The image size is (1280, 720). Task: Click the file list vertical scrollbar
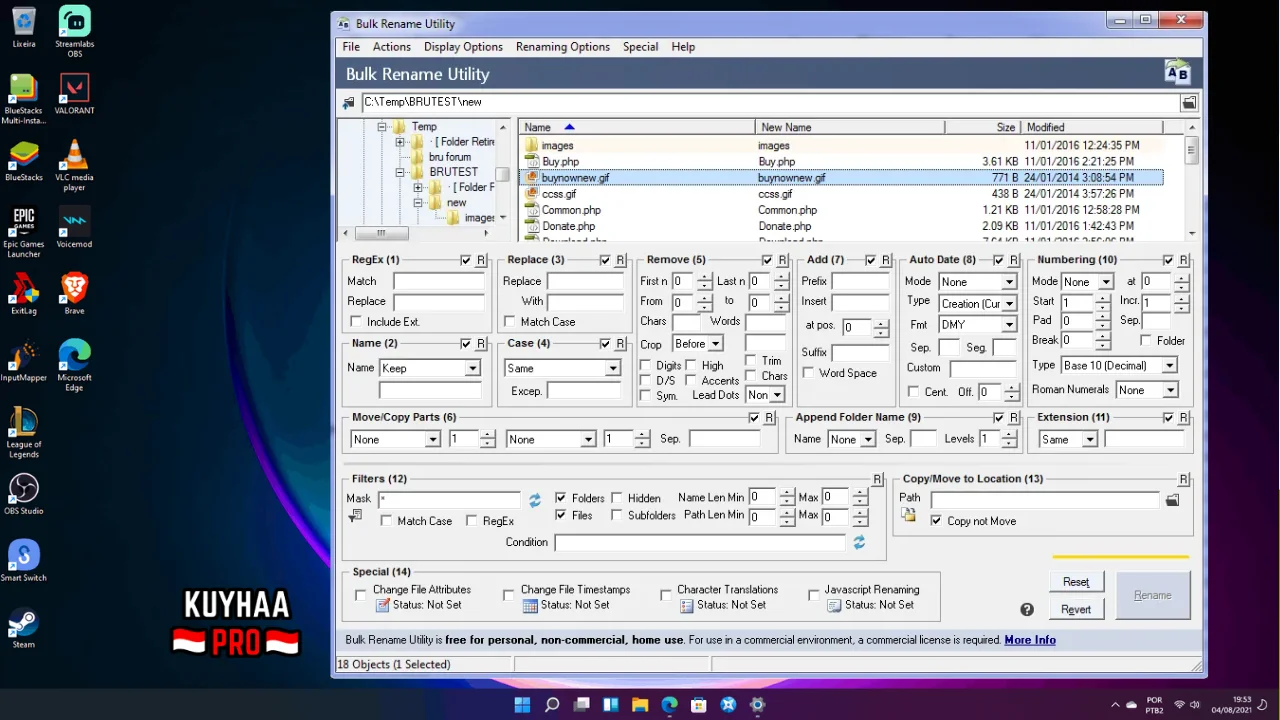1191,180
